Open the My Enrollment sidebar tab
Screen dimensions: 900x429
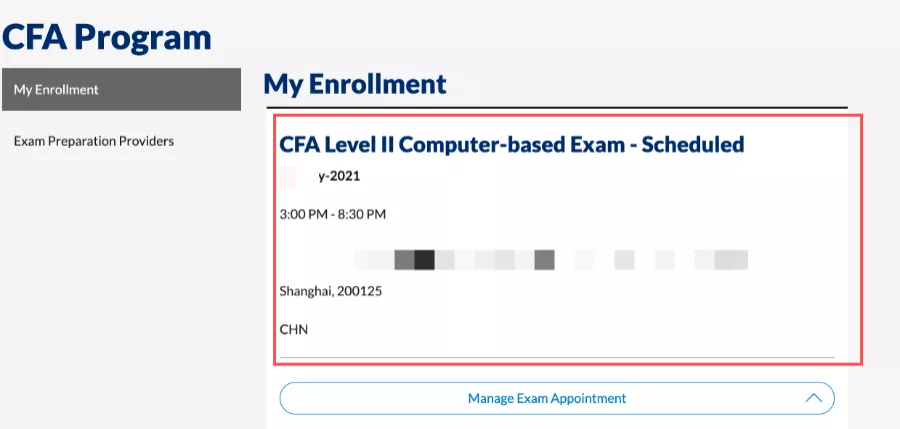[x=121, y=90]
